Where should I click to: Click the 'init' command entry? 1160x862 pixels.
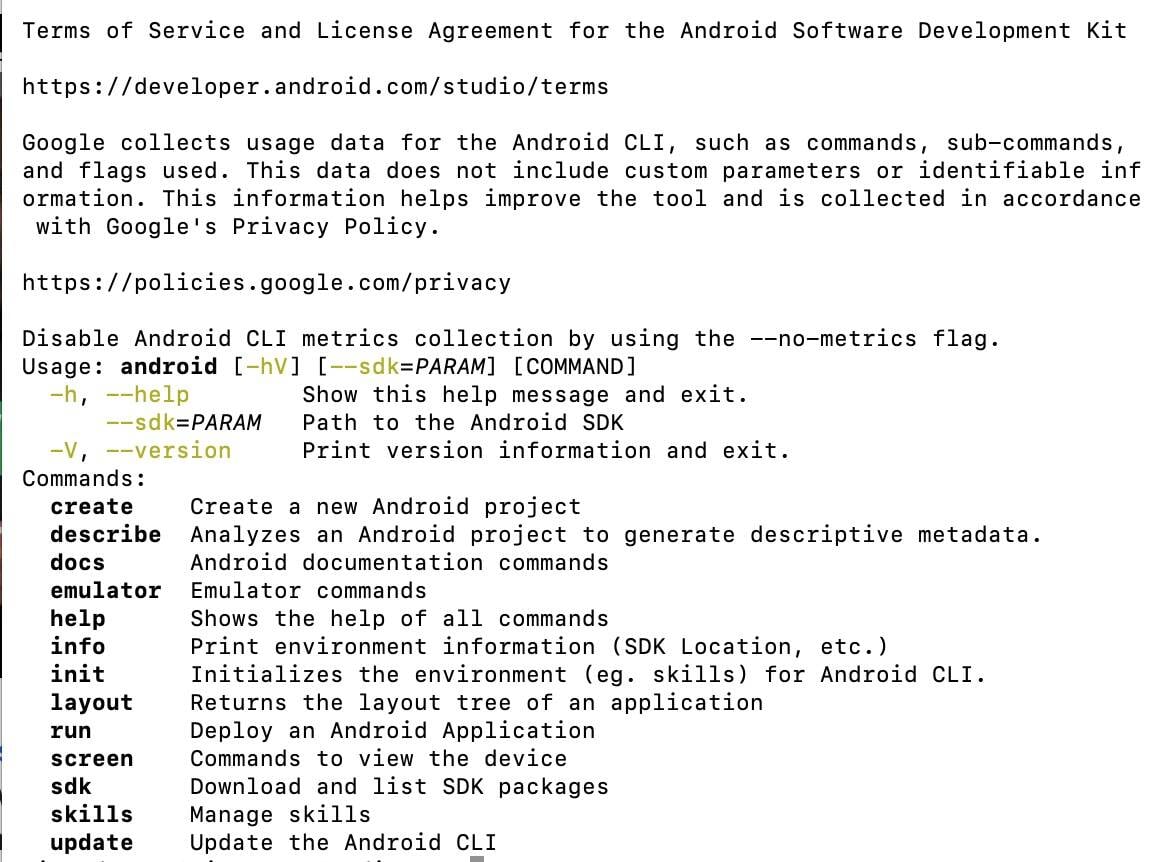click(77, 675)
